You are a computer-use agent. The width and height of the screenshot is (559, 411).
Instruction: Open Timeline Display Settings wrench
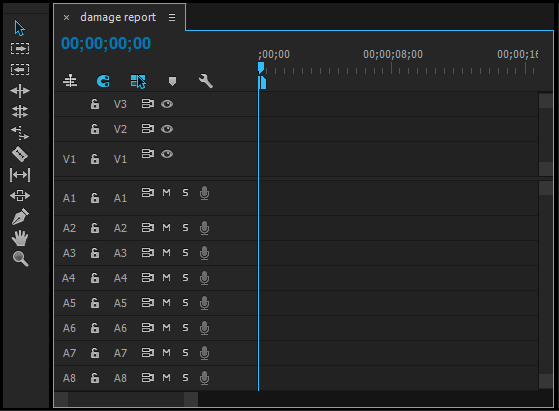206,81
